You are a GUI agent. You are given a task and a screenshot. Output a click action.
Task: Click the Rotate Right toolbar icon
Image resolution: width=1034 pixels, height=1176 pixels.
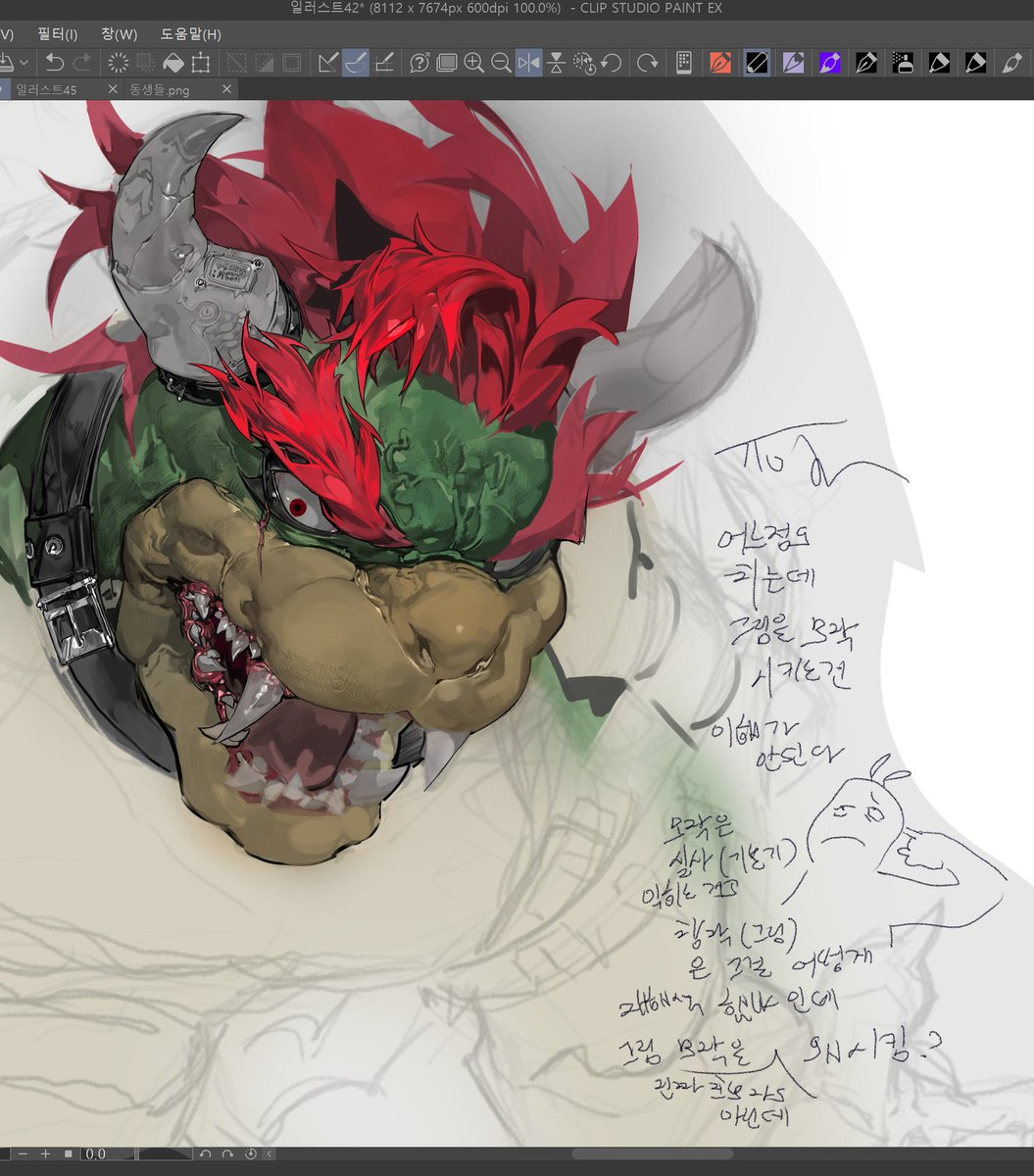point(648,63)
